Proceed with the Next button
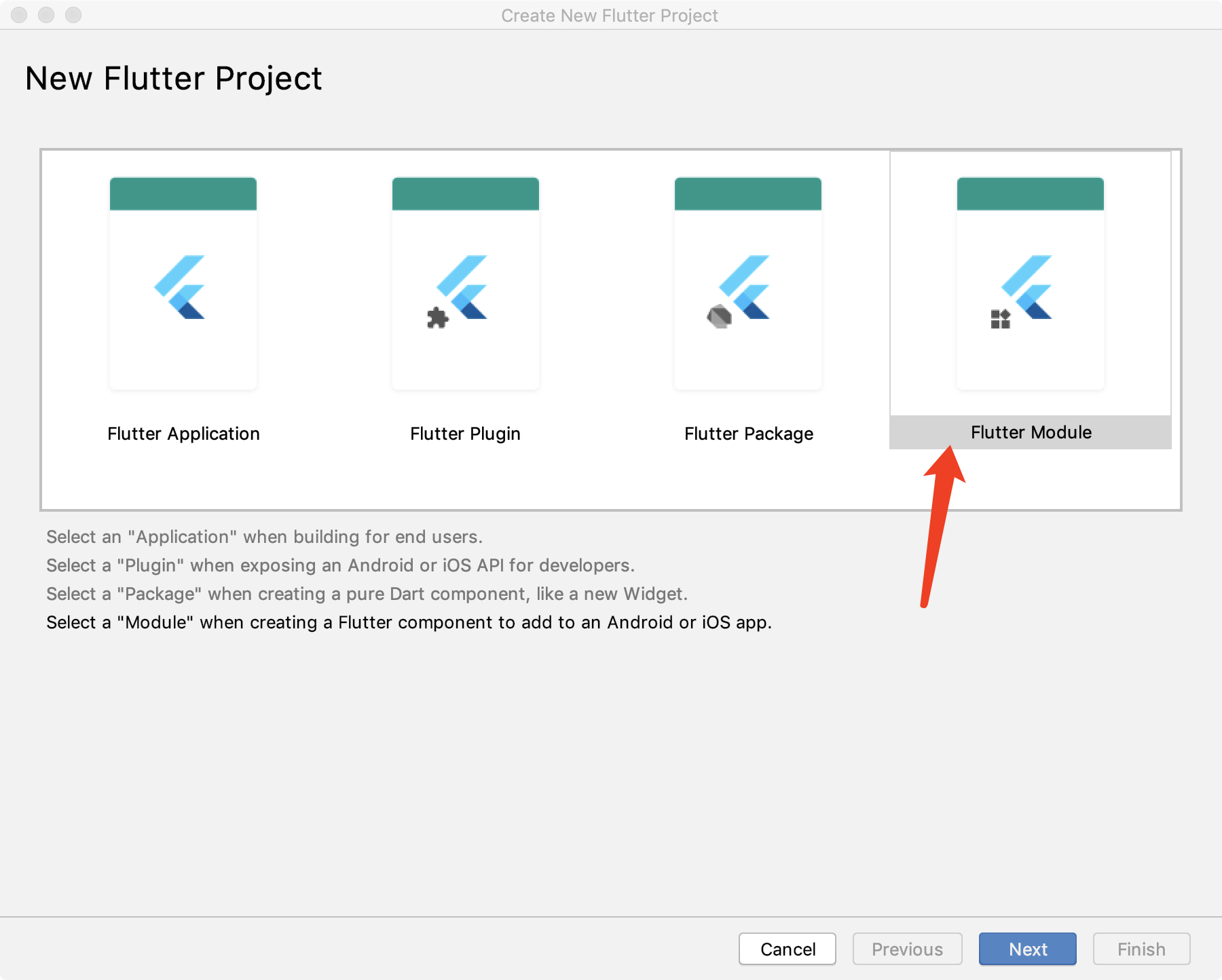1222x980 pixels. pyautogui.click(x=1028, y=949)
